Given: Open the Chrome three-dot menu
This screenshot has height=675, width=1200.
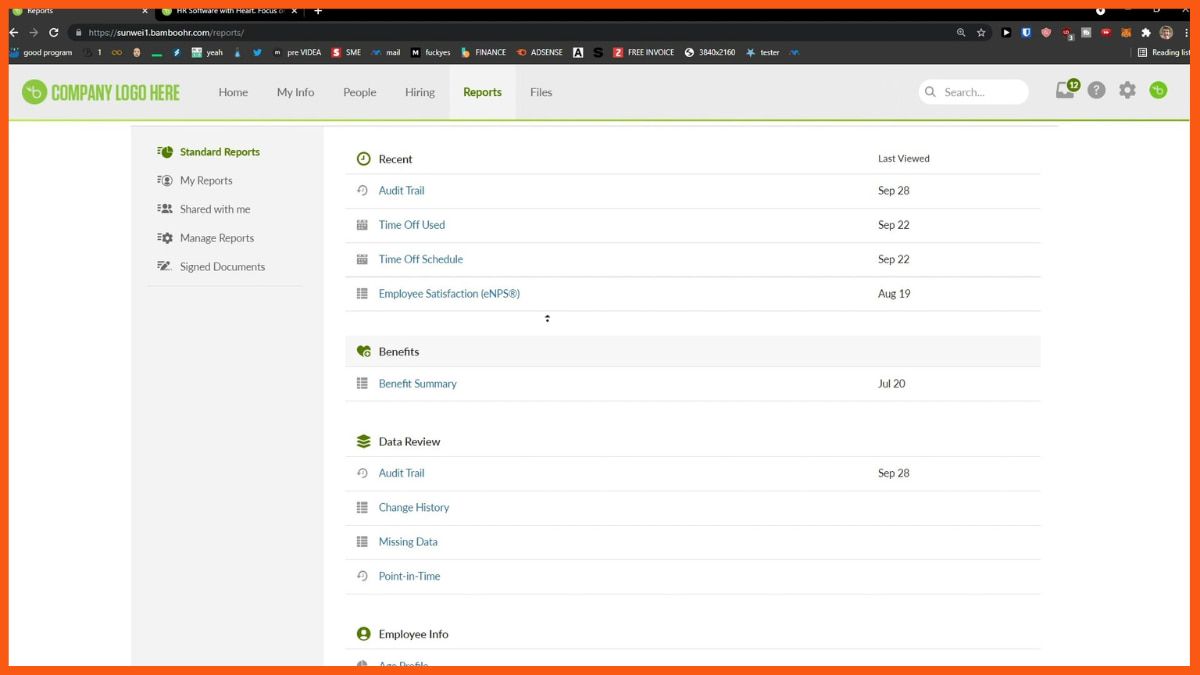Looking at the screenshot, I should [1186, 32].
